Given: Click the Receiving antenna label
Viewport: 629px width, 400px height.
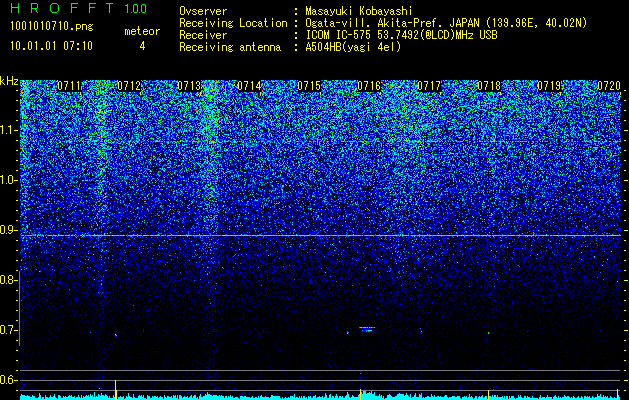Looking at the screenshot, I should click(230, 47).
